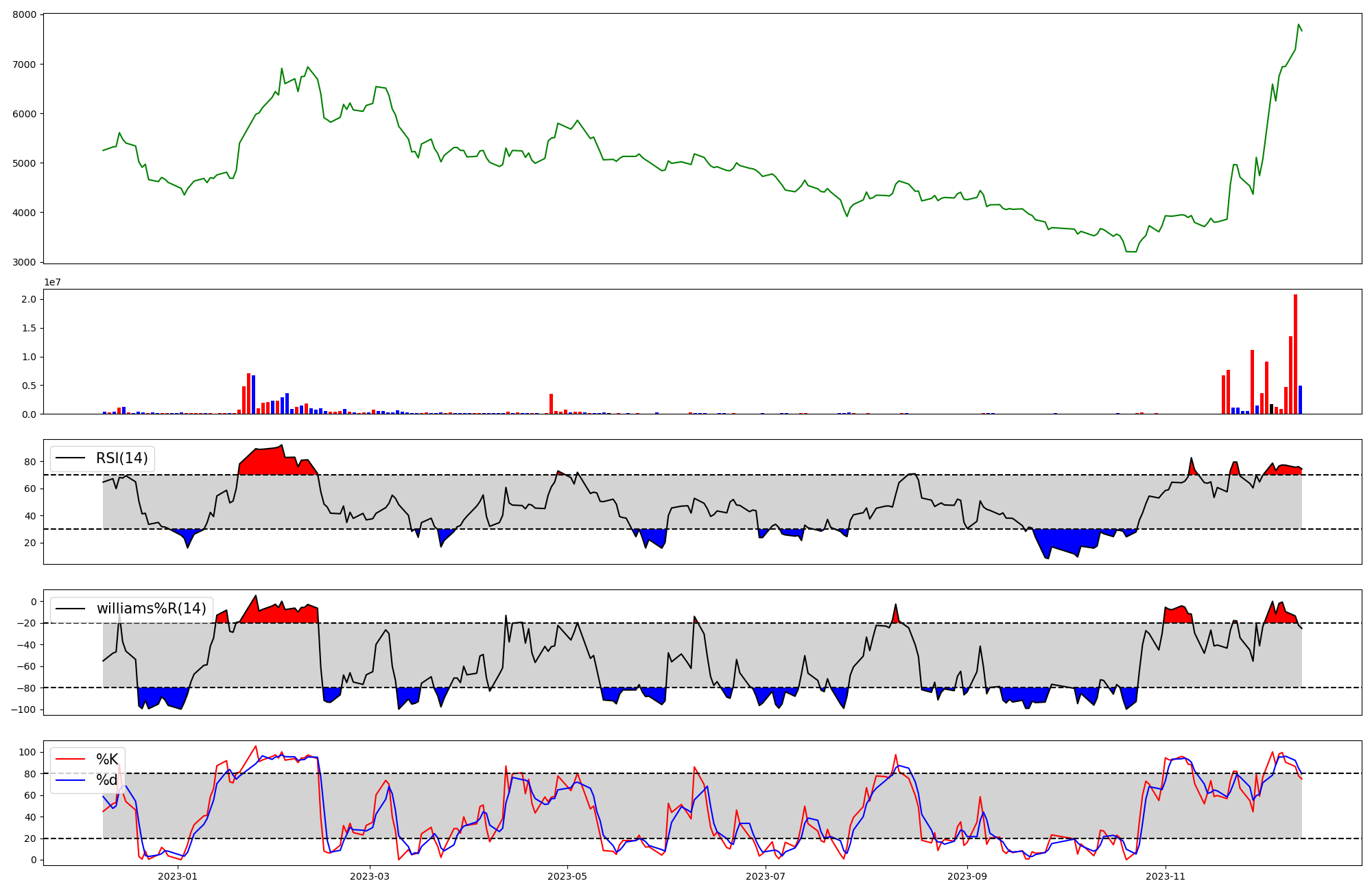Click the RSI(14) legend label
This screenshot has height=892, width=1372.
pyautogui.click(x=121, y=458)
